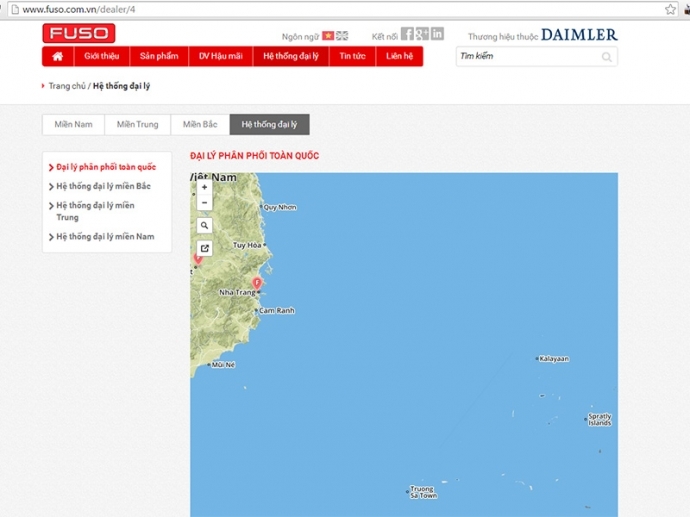Open the DV Hậu mãi menu
This screenshot has width=690, height=517.
(220, 56)
